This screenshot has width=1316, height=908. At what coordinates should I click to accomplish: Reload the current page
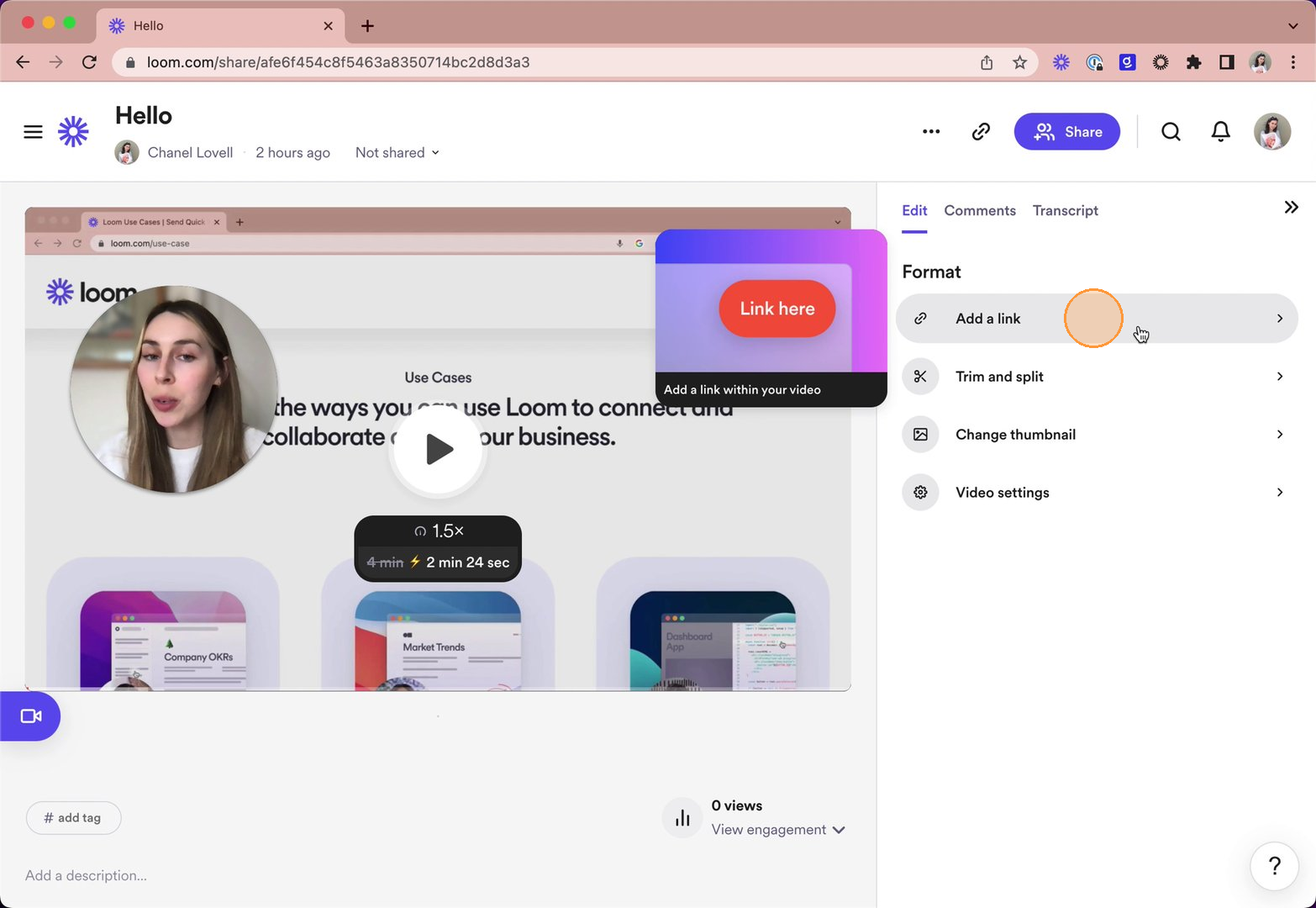(x=89, y=62)
